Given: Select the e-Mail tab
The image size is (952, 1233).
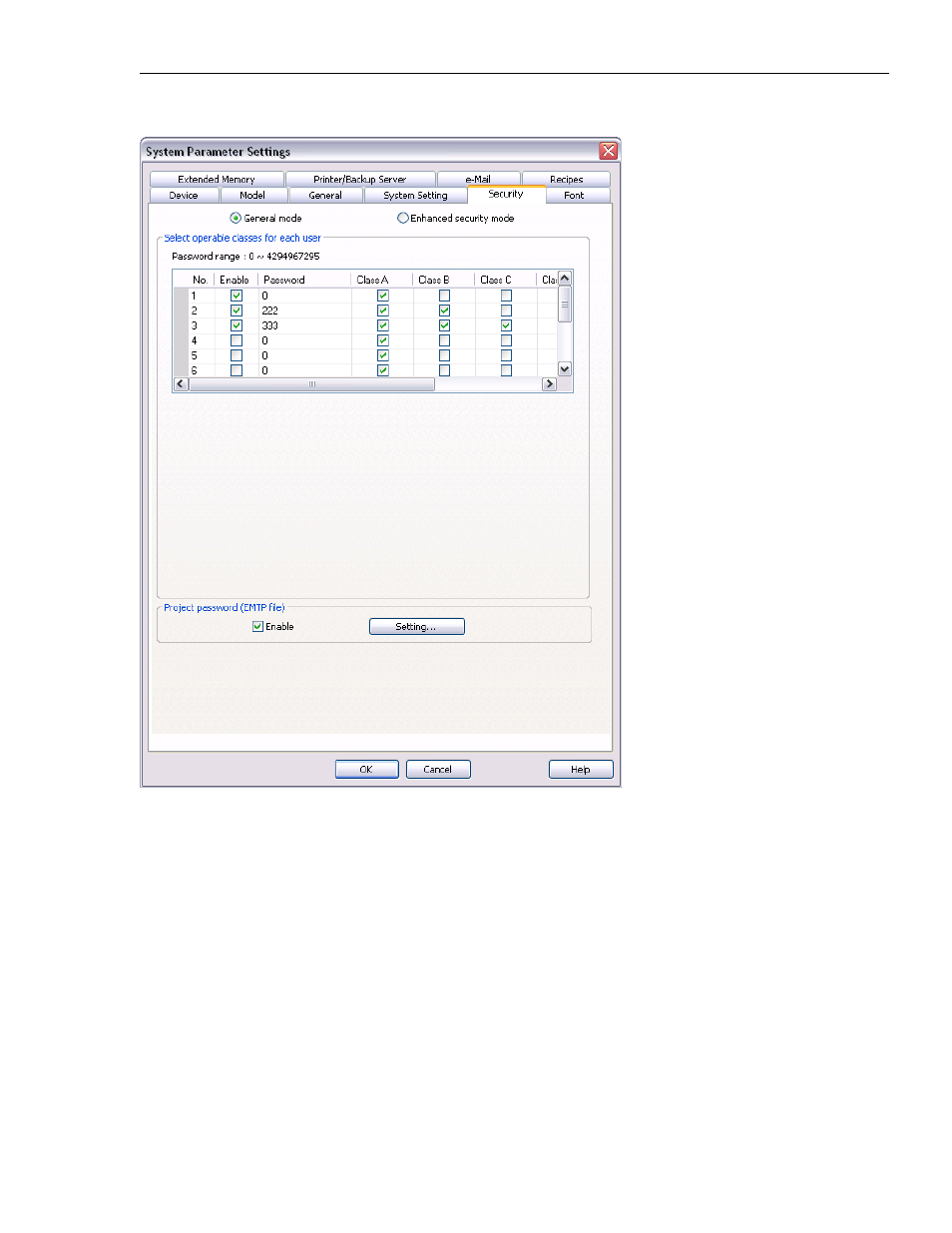Looking at the screenshot, I should coord(478,179).
